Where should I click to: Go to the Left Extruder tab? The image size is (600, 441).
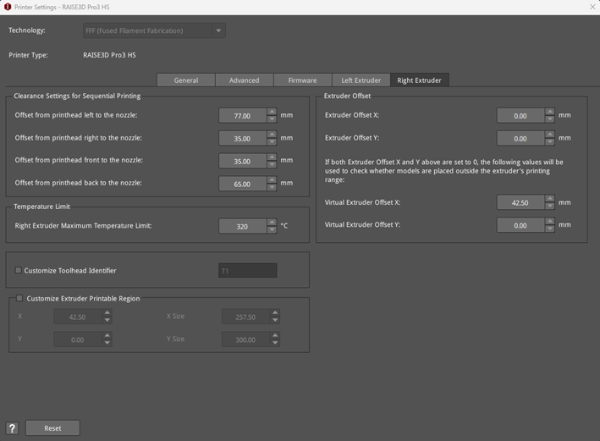(x=360, y=80)
